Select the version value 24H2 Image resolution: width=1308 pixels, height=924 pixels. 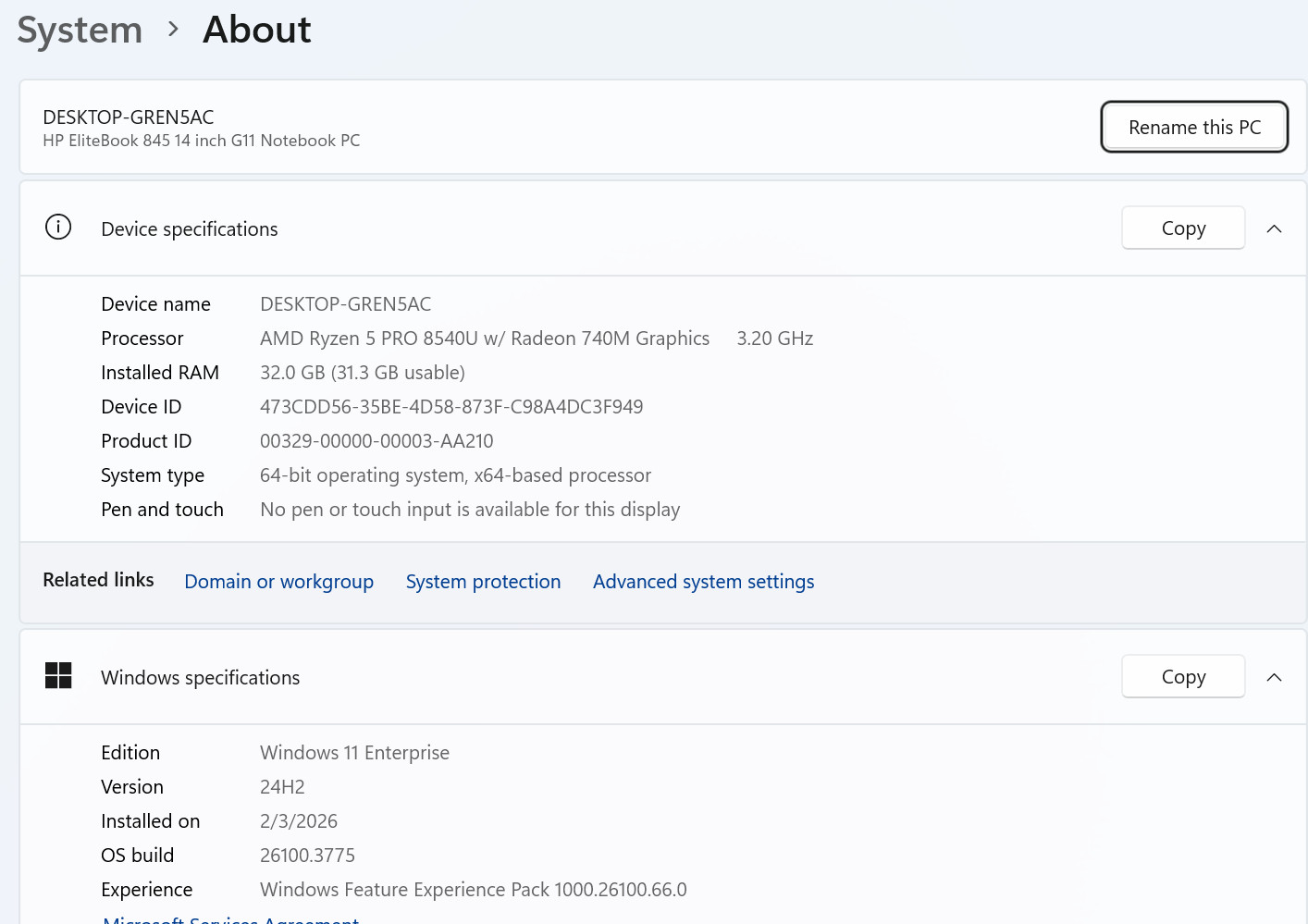coord(282,787)
